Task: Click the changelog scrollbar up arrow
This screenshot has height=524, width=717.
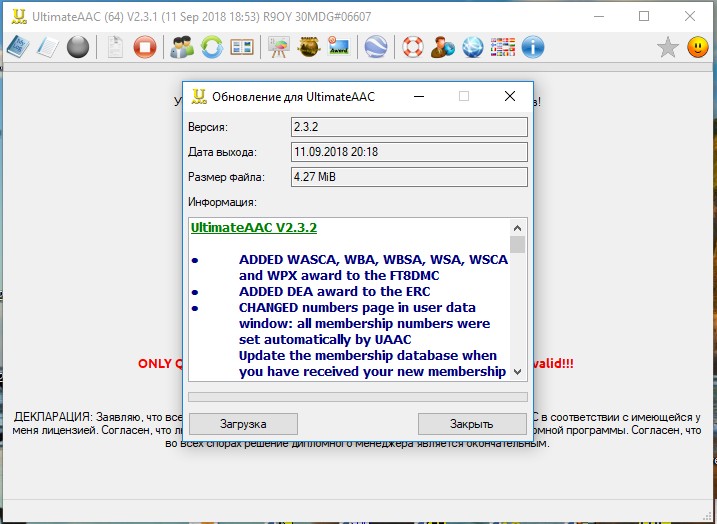Action: 517,227
